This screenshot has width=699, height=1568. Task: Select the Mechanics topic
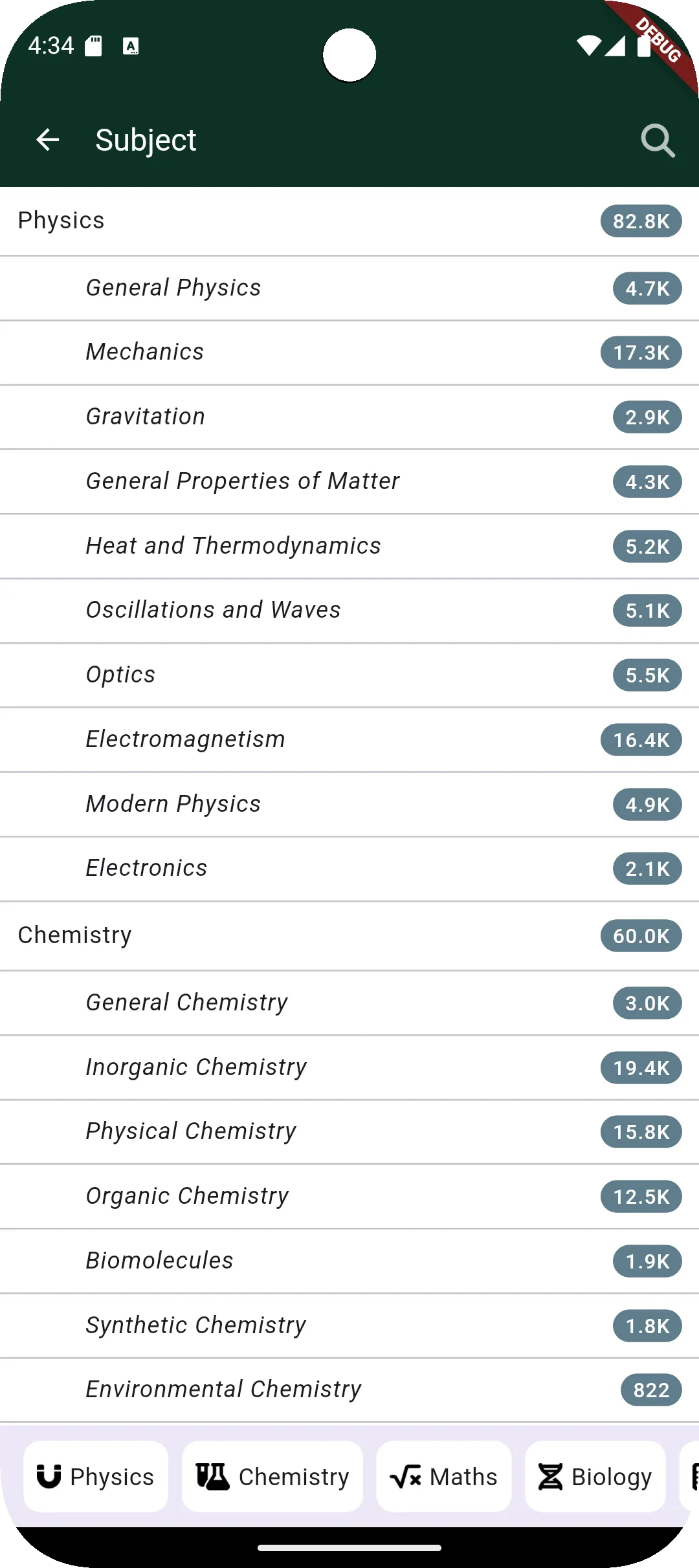coord(145,352)
